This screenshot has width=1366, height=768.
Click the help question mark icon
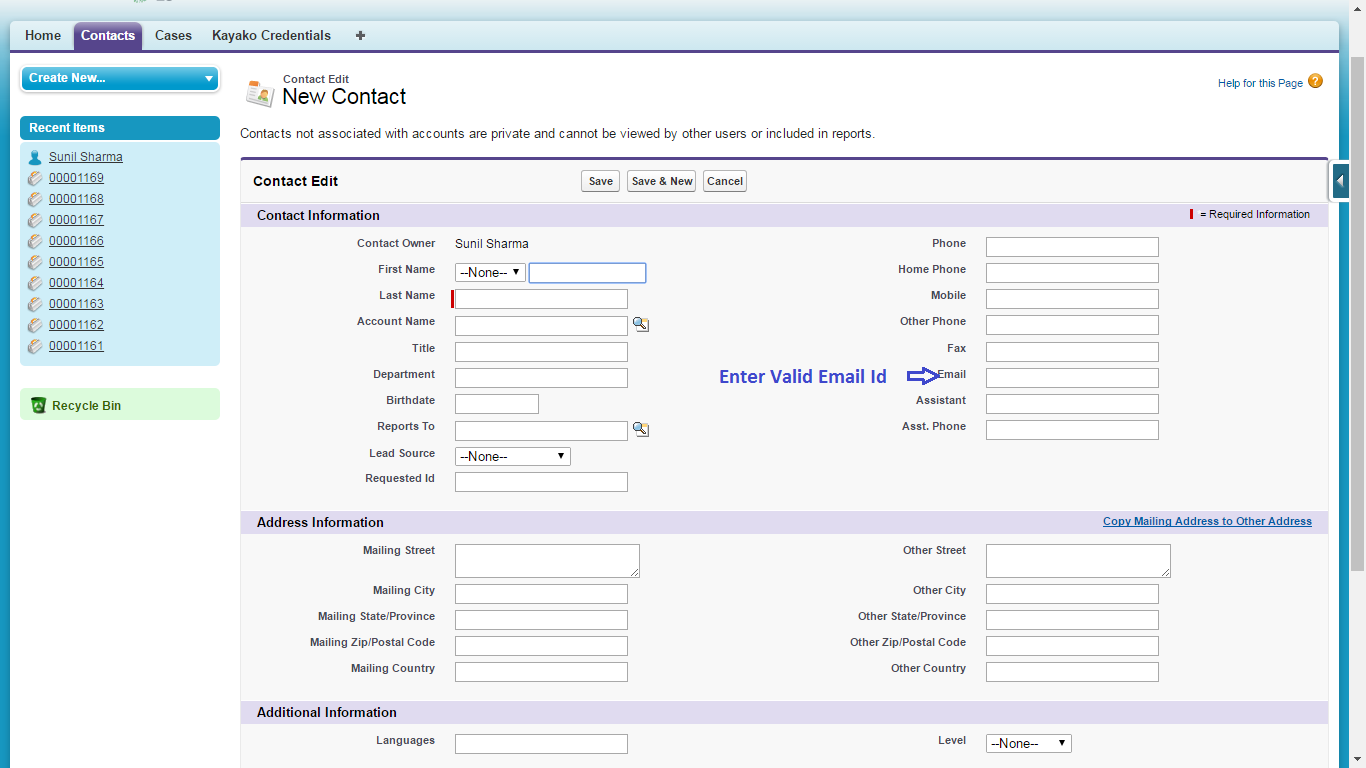(1315, 82)
